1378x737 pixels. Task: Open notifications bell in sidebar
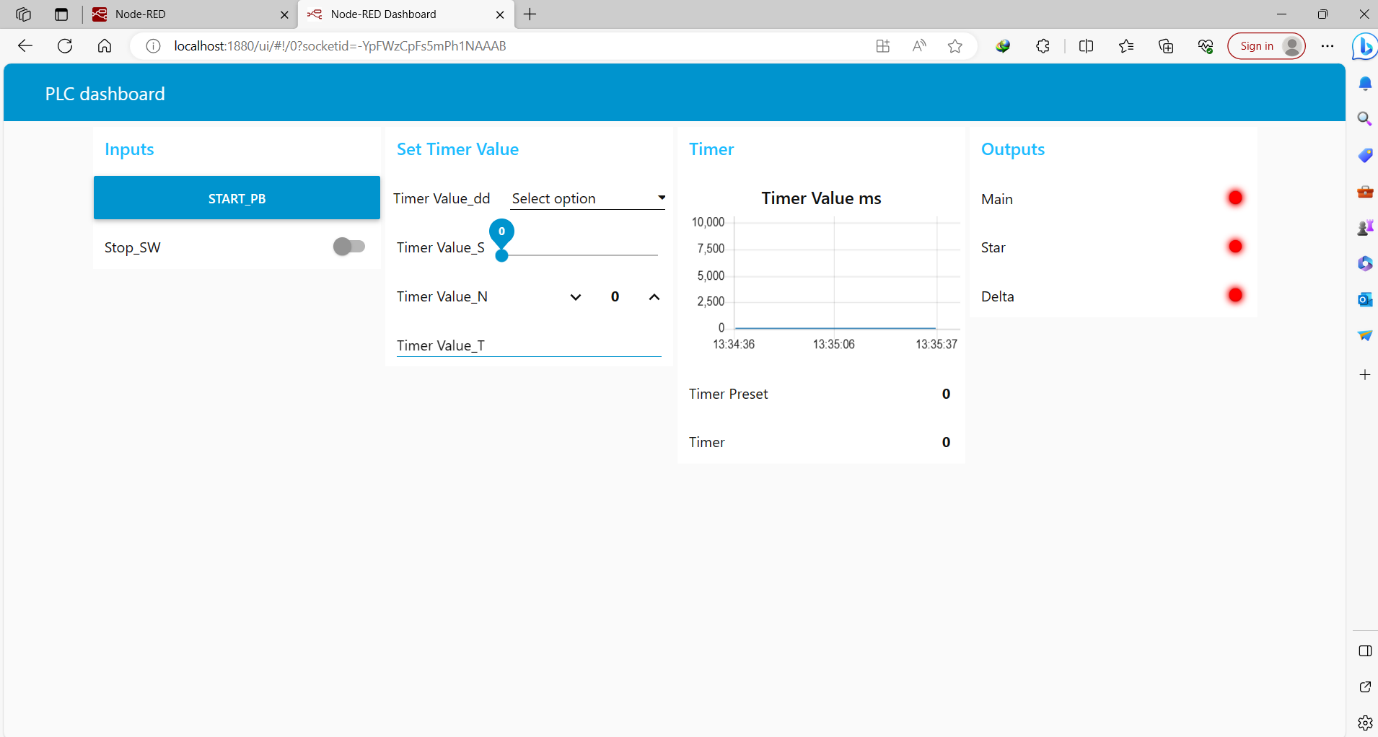tap(1364, 83)
